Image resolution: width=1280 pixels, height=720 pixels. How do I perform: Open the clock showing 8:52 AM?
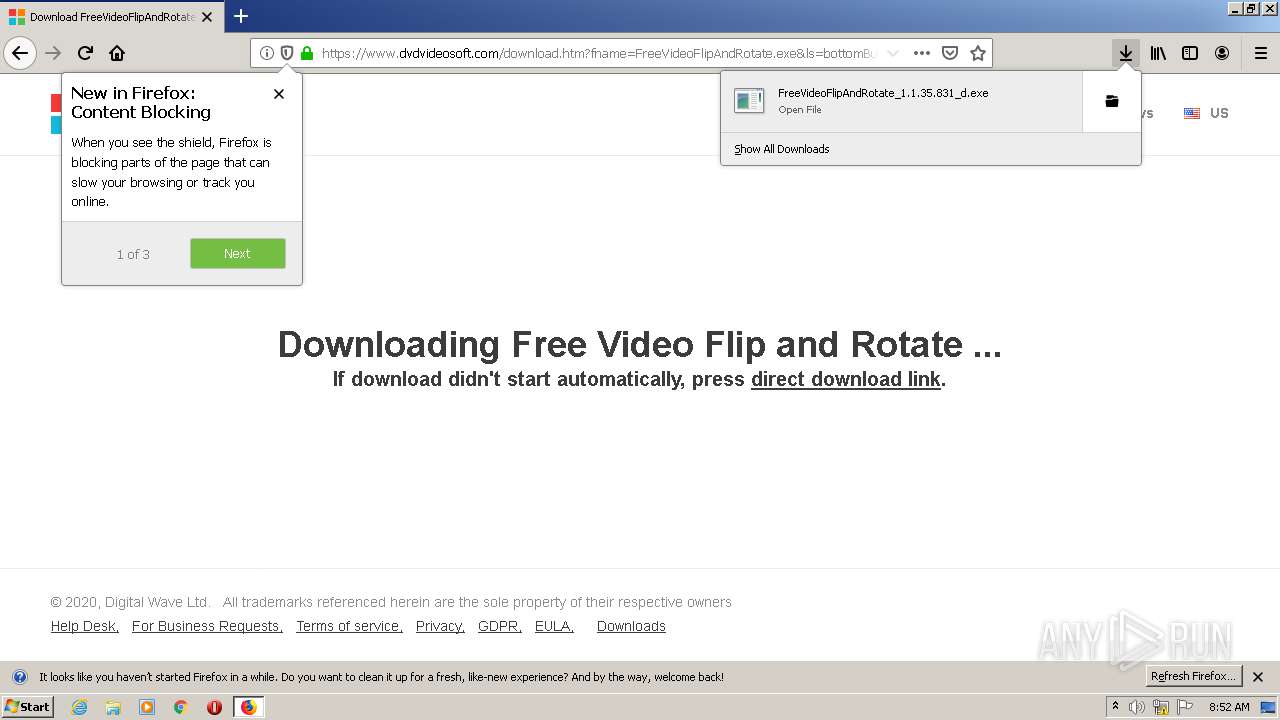click(x=1229, y=707)
